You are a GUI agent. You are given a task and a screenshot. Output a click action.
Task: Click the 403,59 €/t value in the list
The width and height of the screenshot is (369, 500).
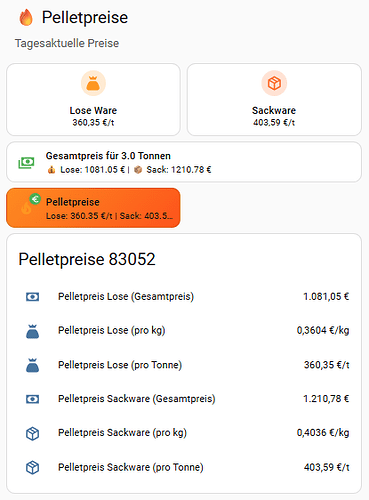(x=326, y=467)
